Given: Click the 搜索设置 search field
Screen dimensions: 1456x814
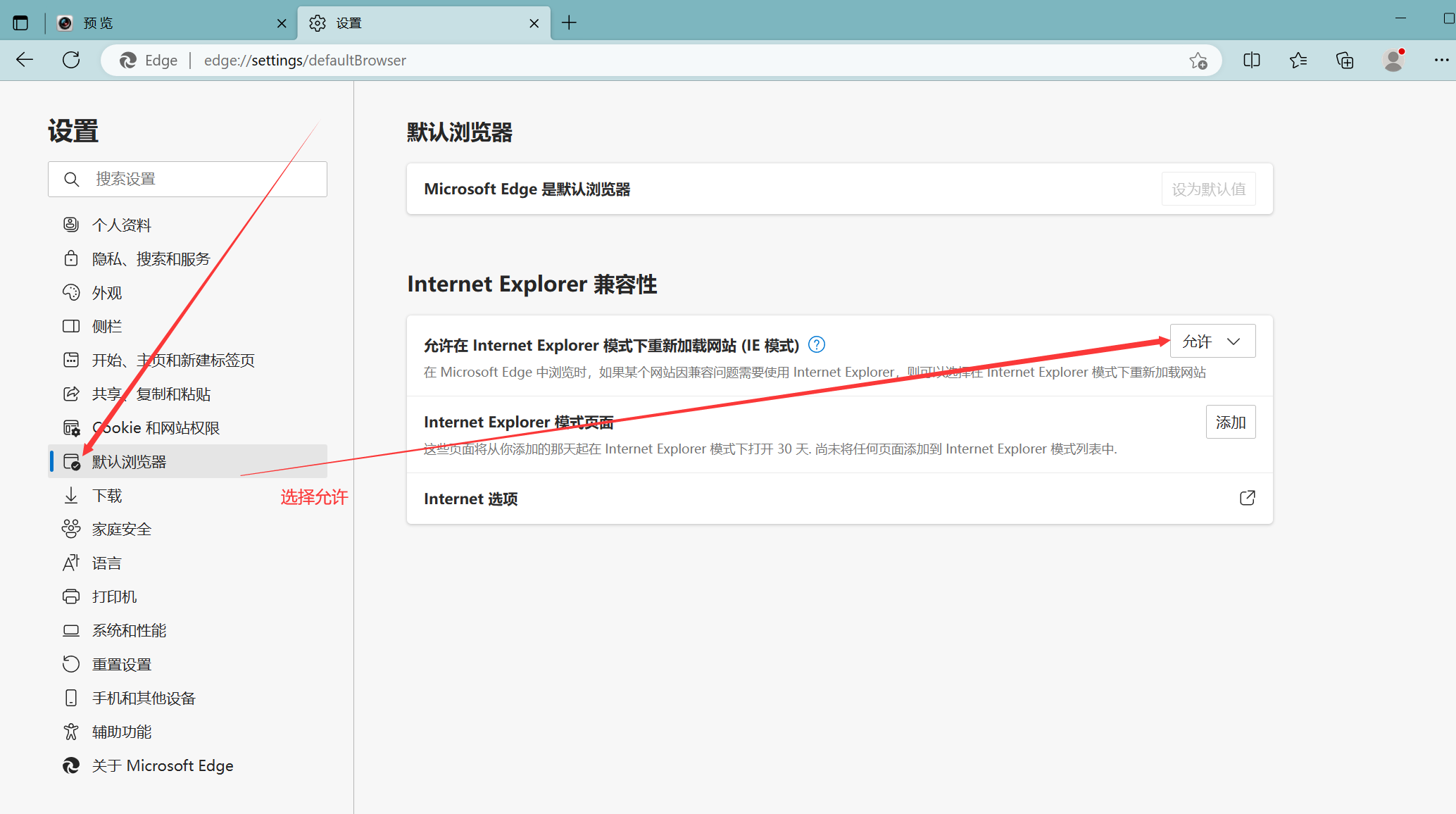Looking at the screenshot, I should click(187, 179).
